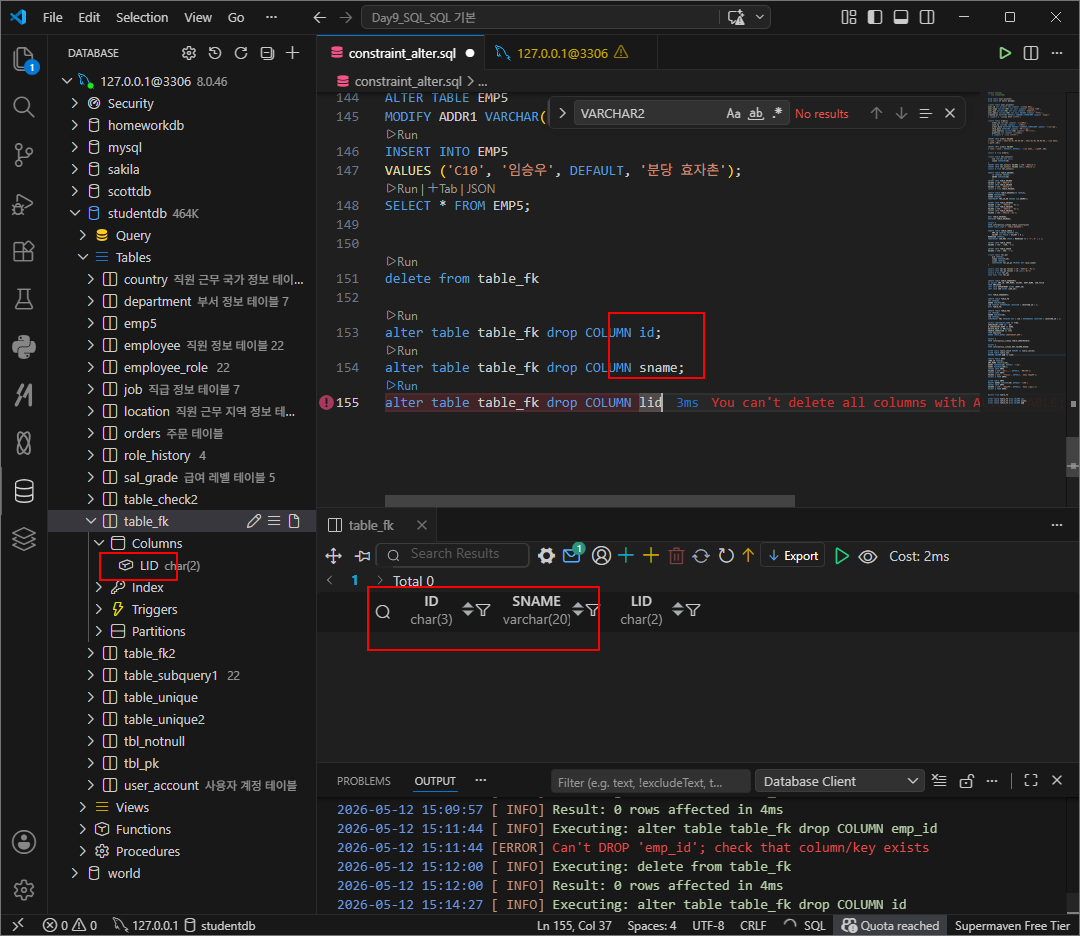The width and height of the screenshot is (1080, 936).
Task: Toggle the bottom Panel layout
Action: coord(901,17)
